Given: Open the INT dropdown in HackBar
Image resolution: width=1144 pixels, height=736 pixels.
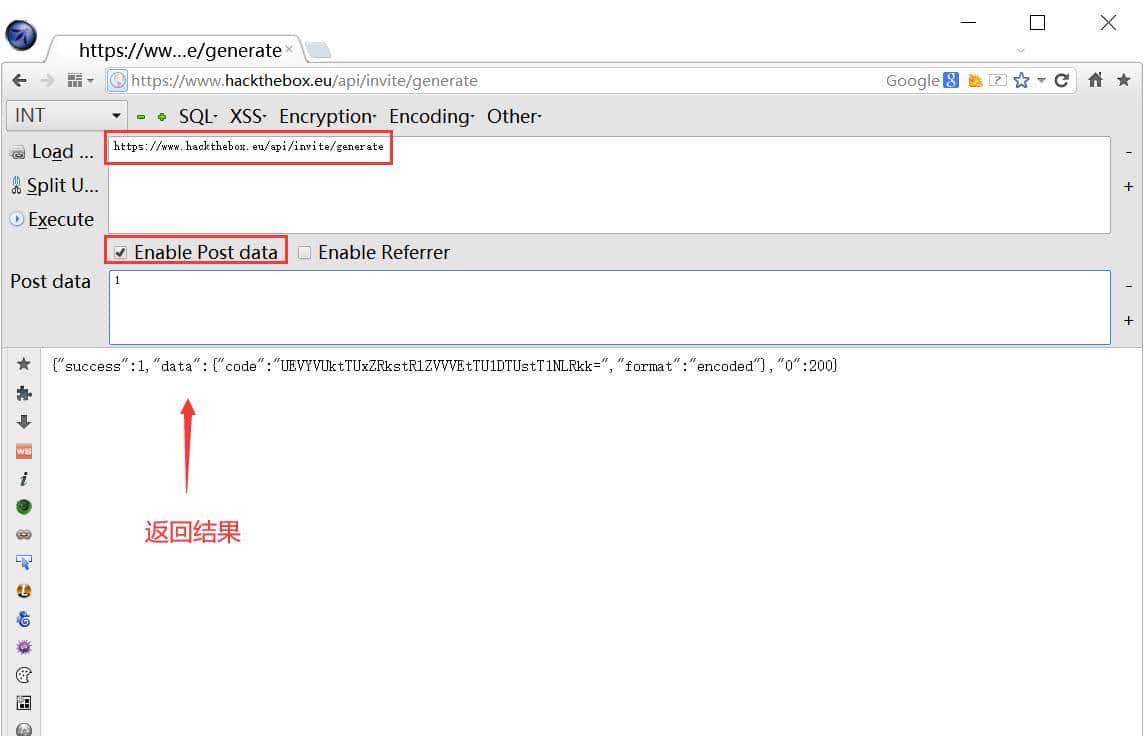Looking at the screenshot, I should (65, 115).
